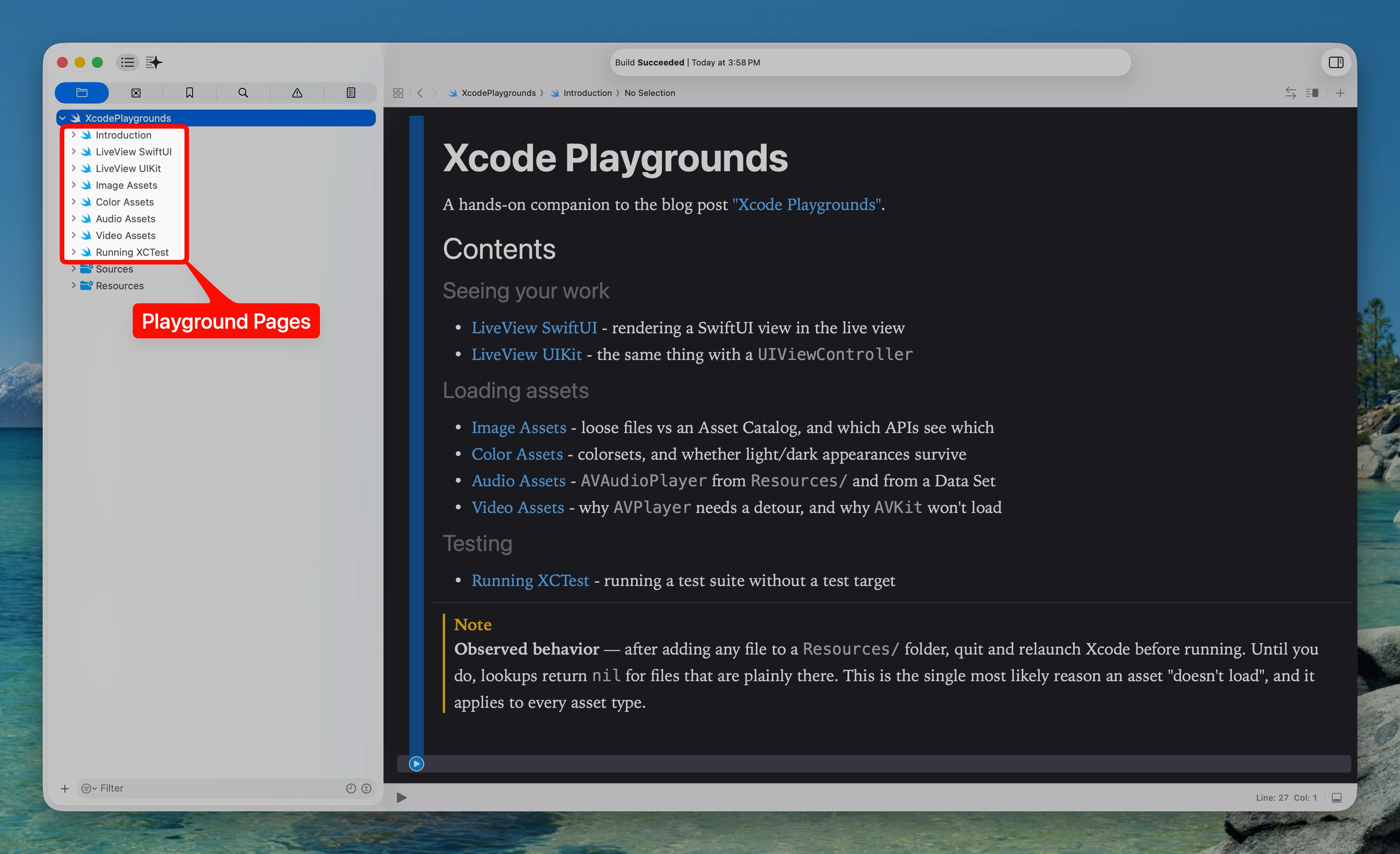Go forward with the jump bar arrow
Viewport: 1400px width, 854px height.
435,92
